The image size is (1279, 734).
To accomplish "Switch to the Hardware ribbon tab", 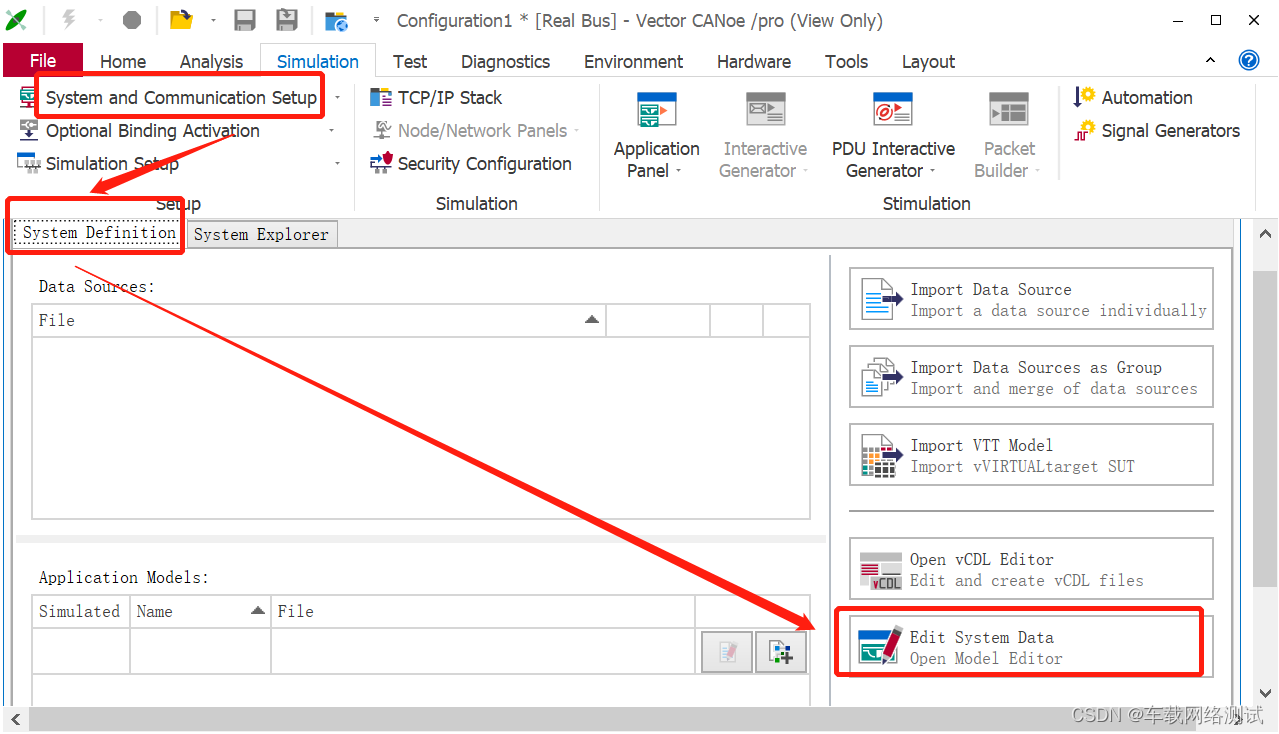I will click(x=754, y=62).
